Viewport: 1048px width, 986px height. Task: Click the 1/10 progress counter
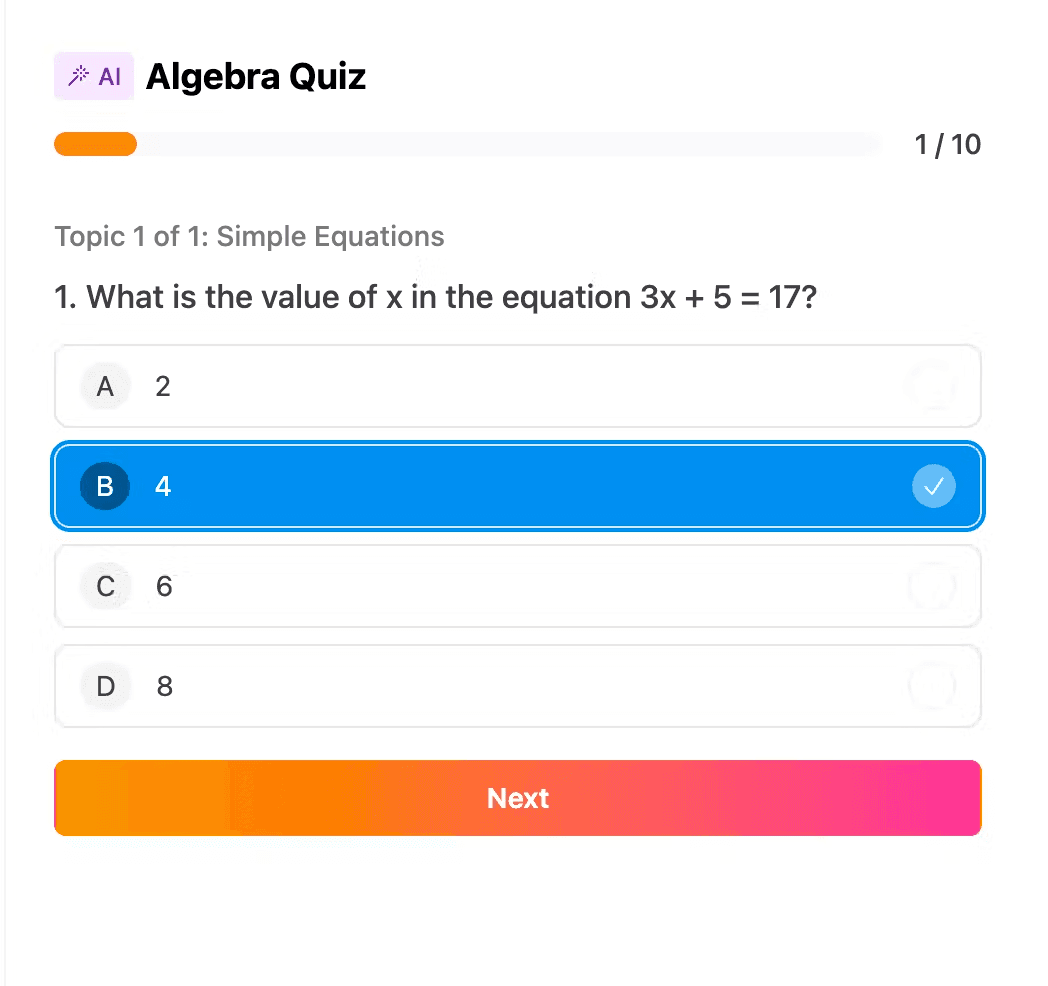[947, 144]
